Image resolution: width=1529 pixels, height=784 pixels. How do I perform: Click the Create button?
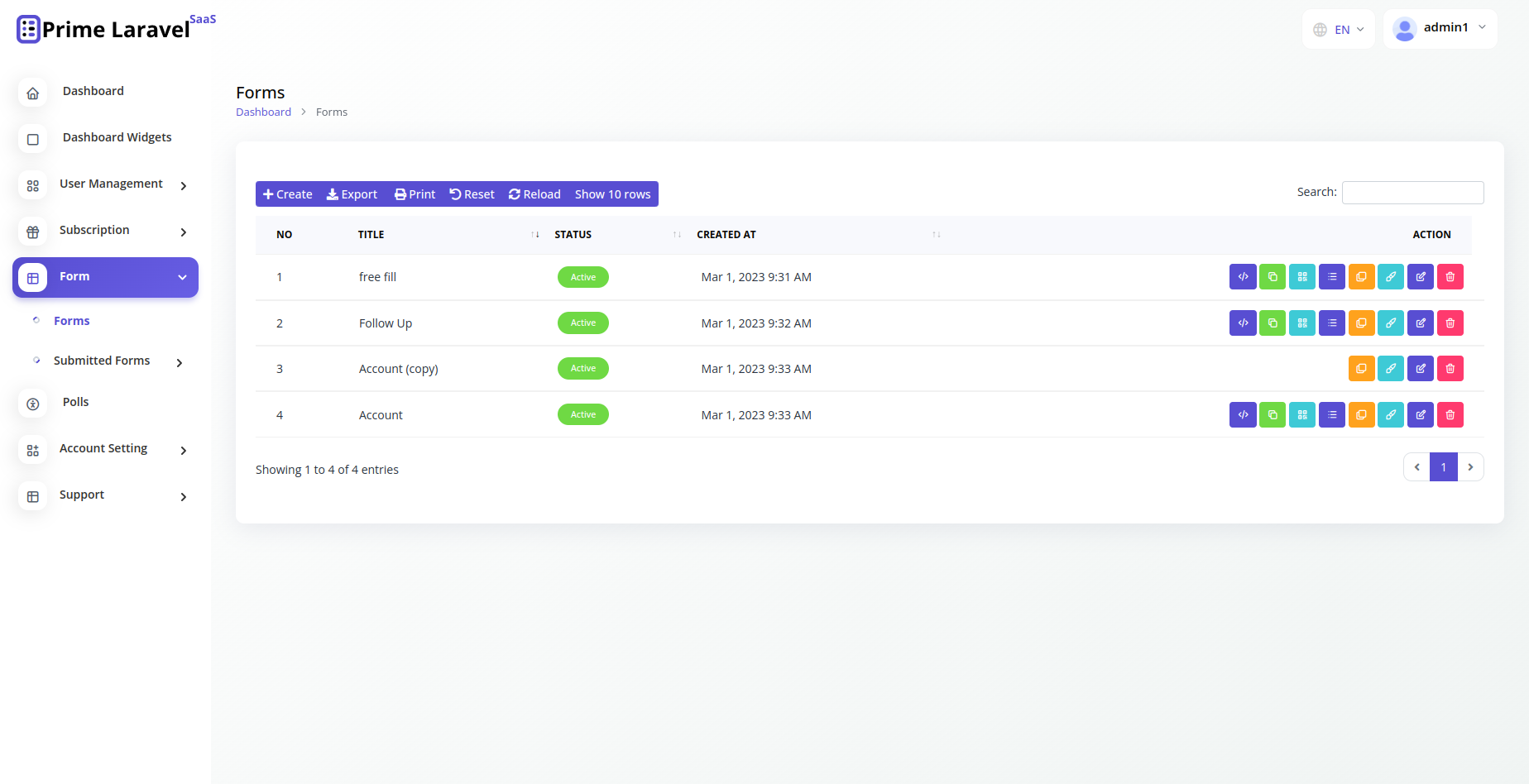coord(288,194)
